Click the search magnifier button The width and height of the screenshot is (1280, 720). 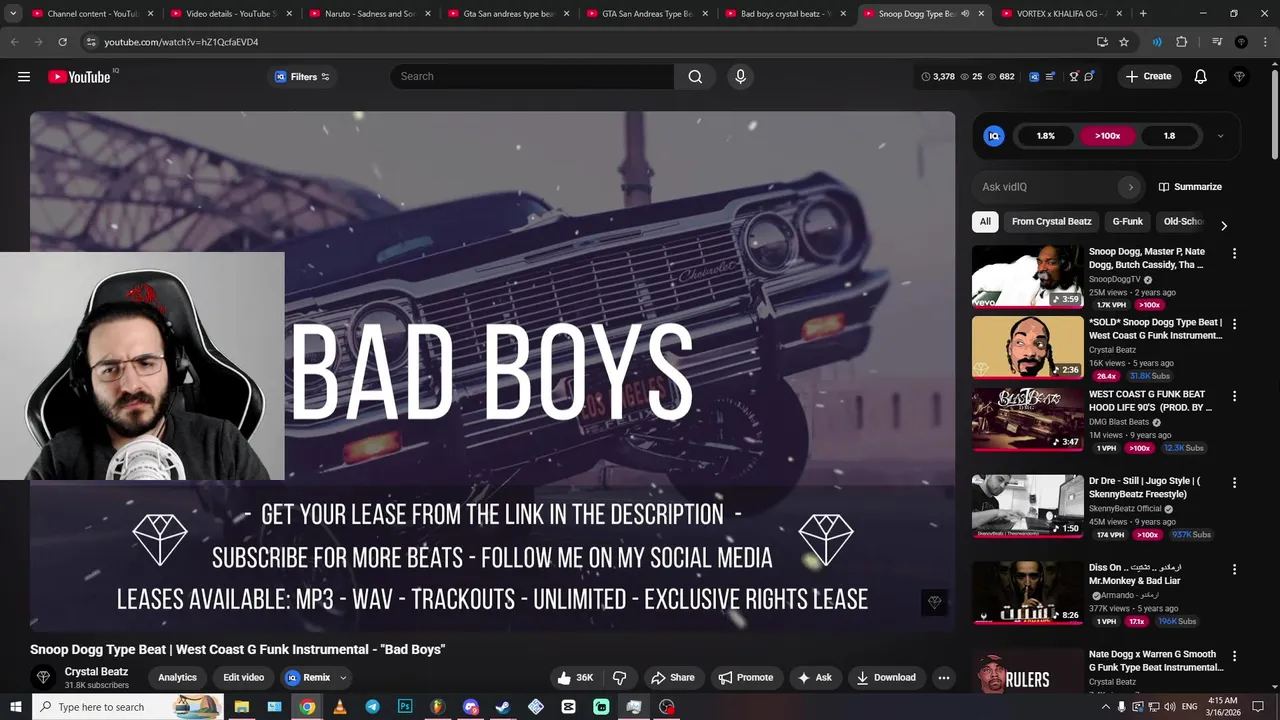click(x=695, y=76)
